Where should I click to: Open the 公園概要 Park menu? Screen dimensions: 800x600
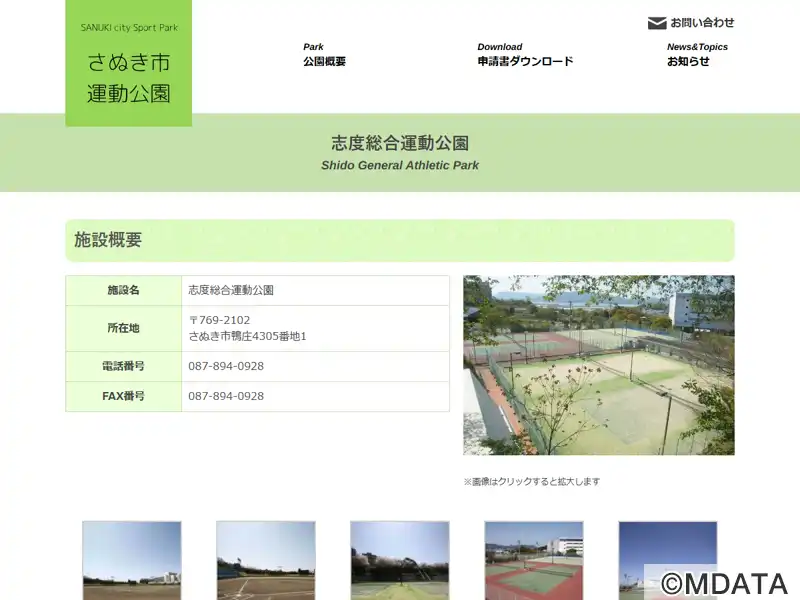click(324, 55)
